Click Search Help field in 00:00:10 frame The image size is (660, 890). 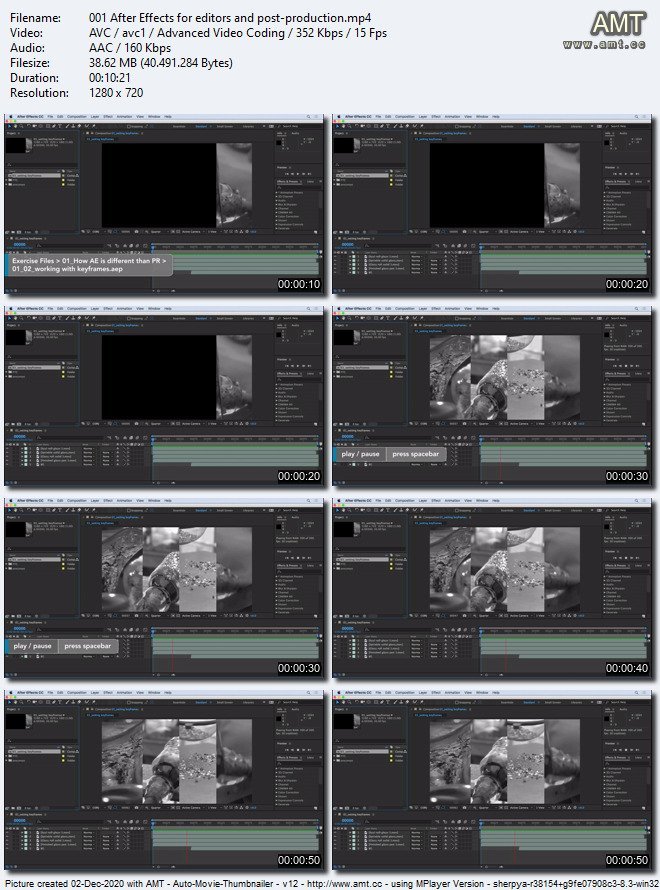tap(290, 127)
